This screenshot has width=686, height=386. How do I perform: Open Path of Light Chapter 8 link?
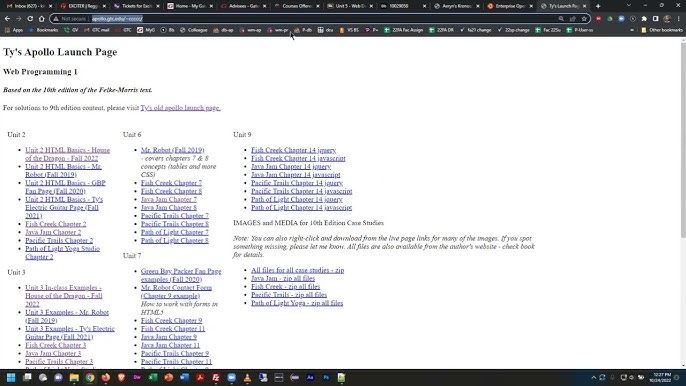tap(175, 240)
